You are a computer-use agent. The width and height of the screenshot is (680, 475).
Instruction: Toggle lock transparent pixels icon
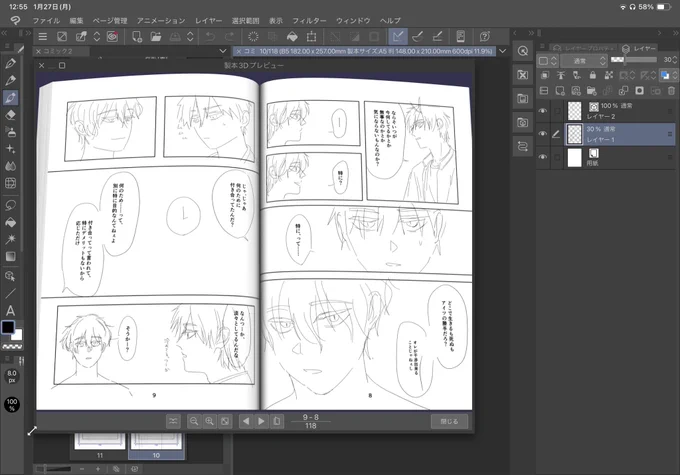pos(609,75)
